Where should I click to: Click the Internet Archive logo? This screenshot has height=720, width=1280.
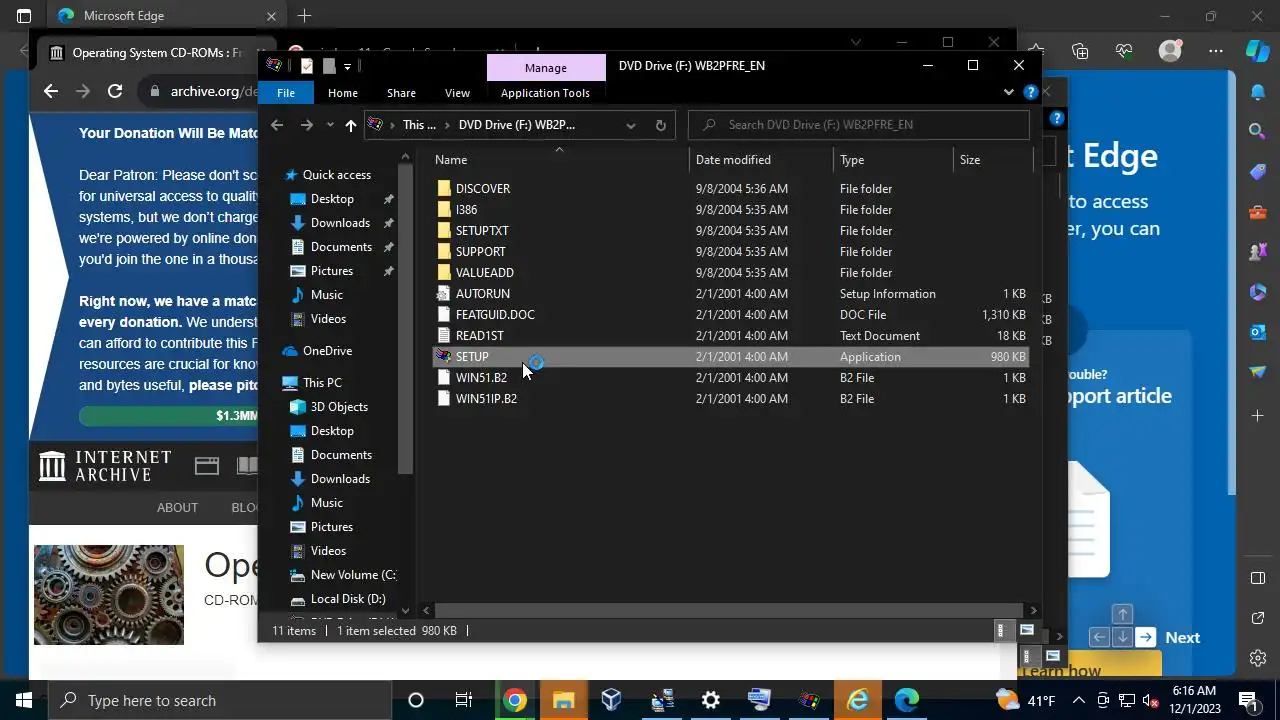(x=106, y=466)
